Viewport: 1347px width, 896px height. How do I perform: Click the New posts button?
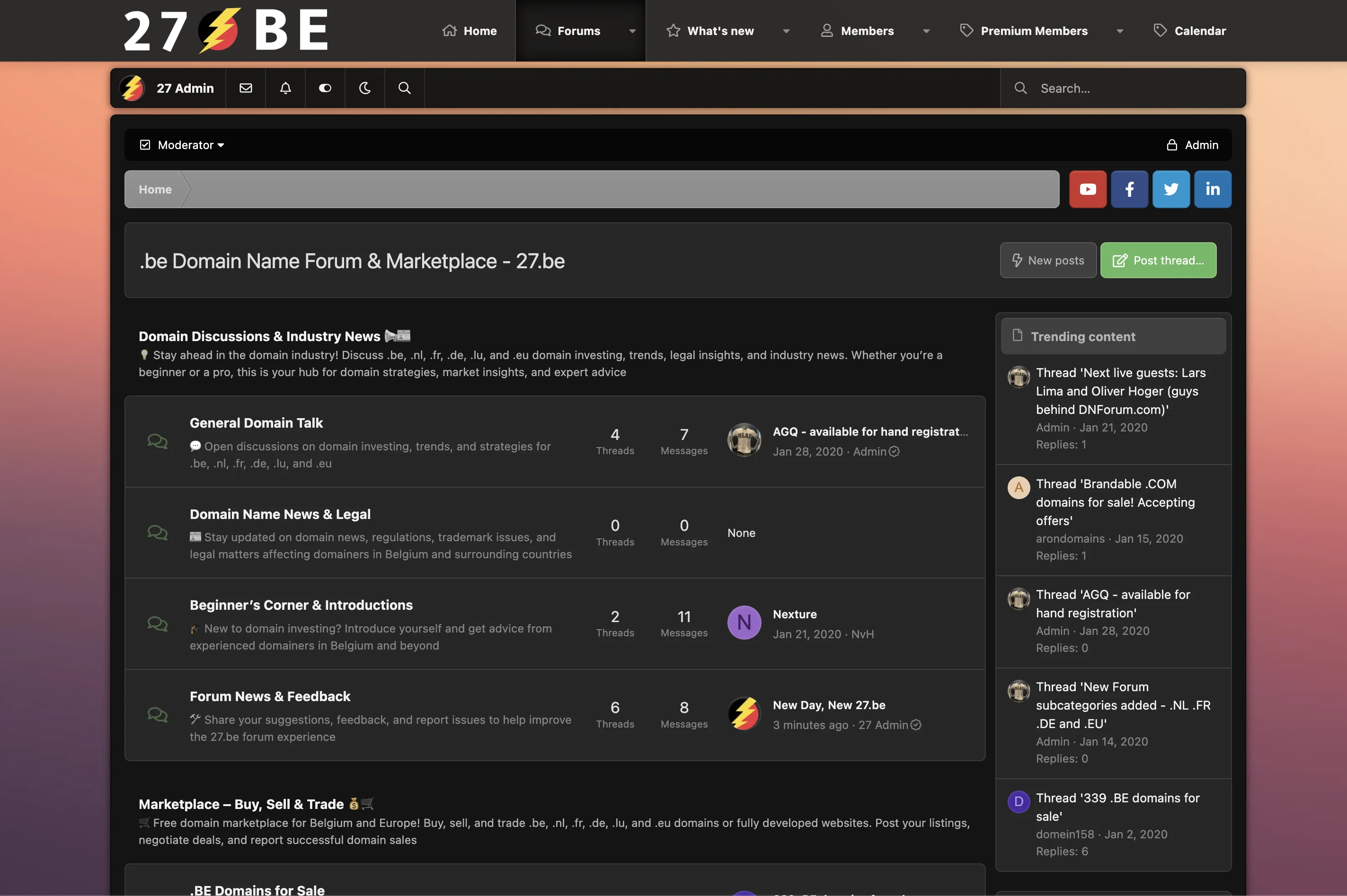point(1048,260)
